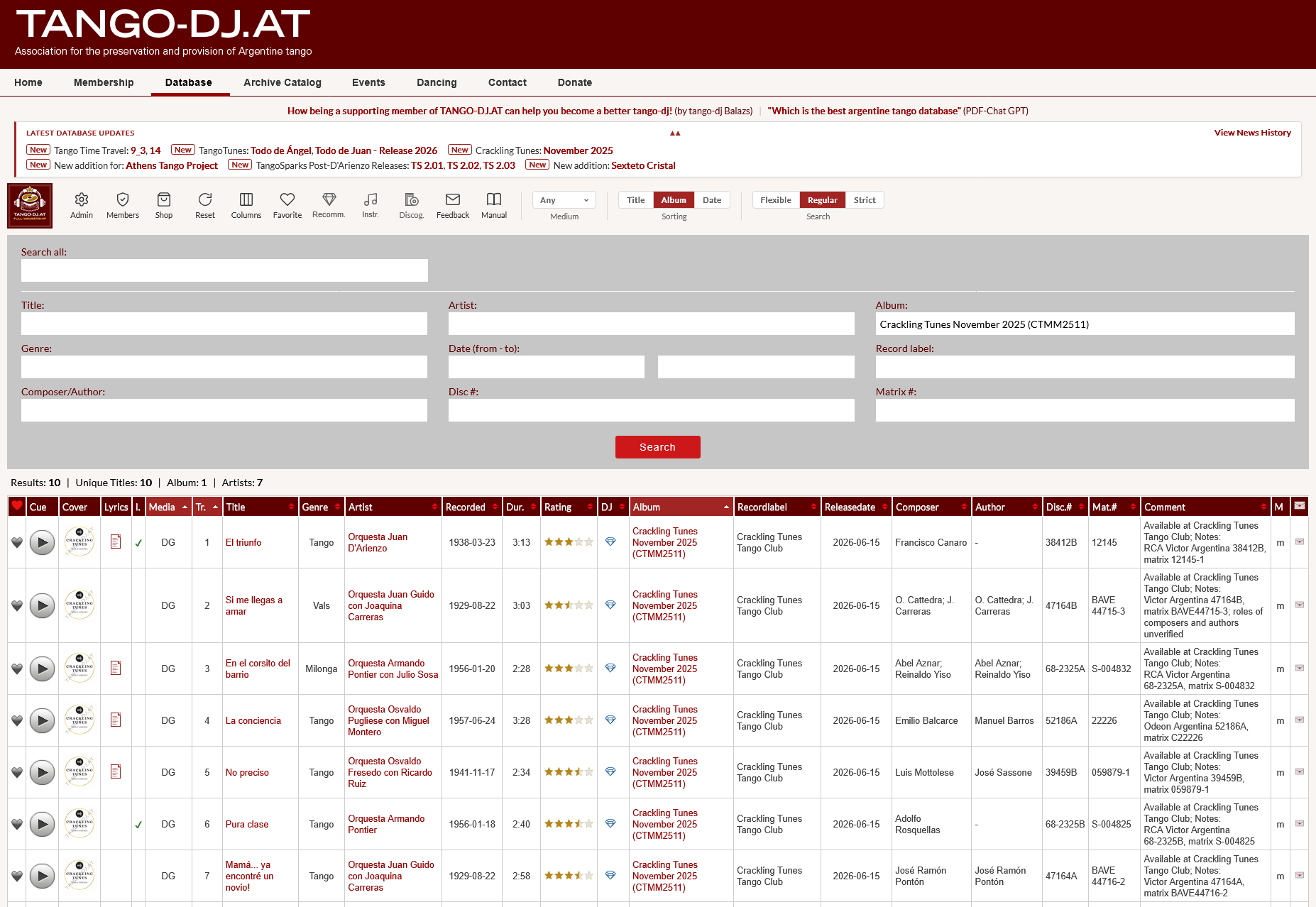Click the star rating for Pura clase
The width and height of the screenshot is (1316, 907).
(569, 824)
